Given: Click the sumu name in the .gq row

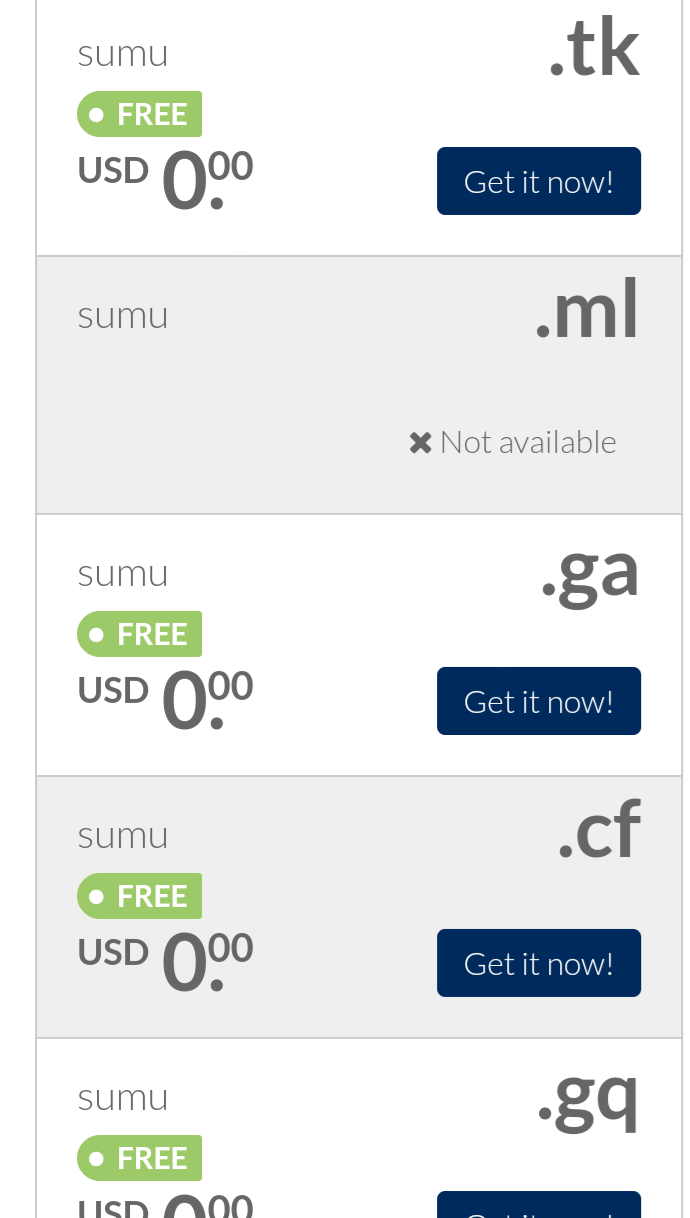Looking at the screenshot, I should click(123, 1097).
